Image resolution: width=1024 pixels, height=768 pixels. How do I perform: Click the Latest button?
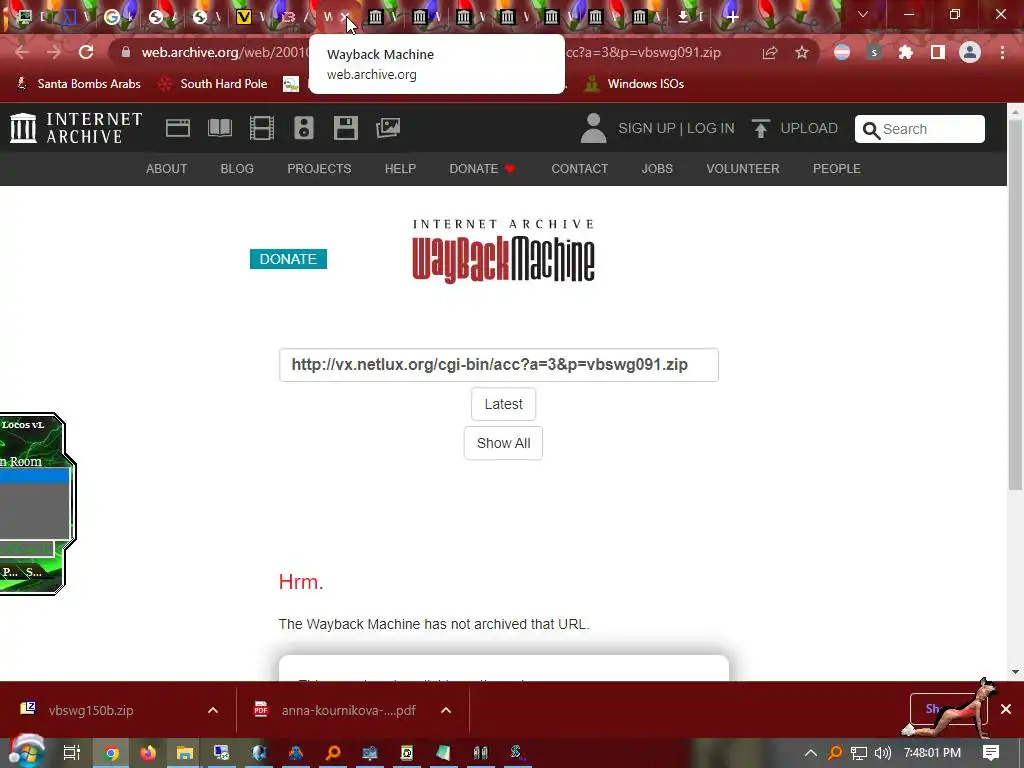point(504,404)
